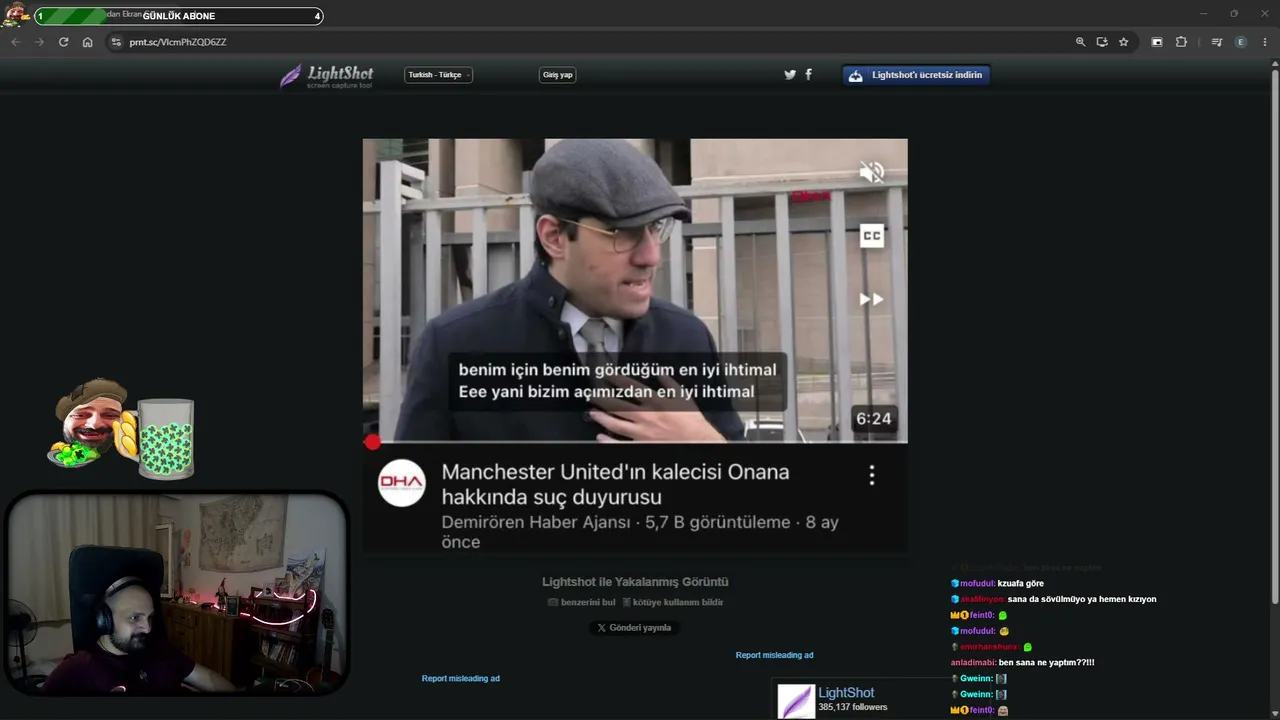
Task: Click the Manchester United Onana video title
Action: pos(615,484)
